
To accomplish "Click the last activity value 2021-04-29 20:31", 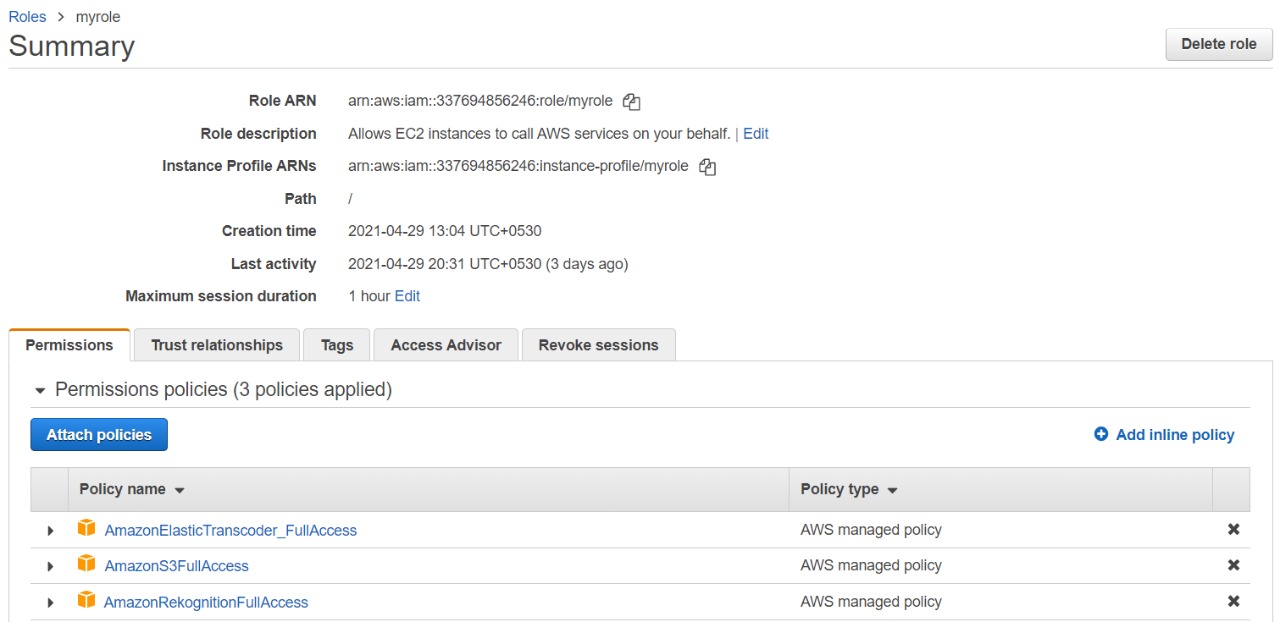I will [x=488, y=264].
